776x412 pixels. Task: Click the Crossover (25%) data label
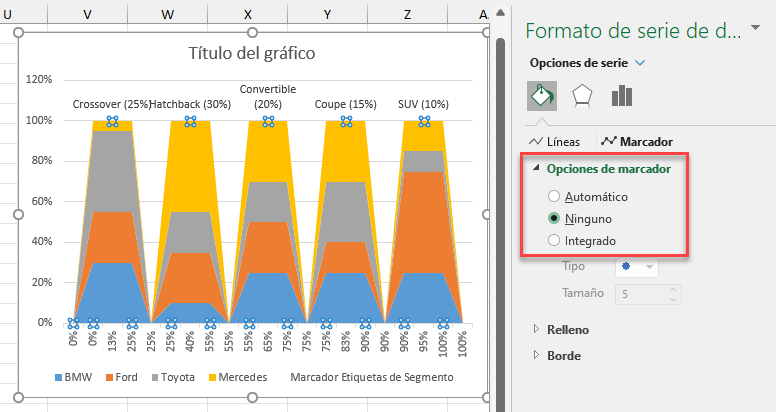tap(111, 104)
